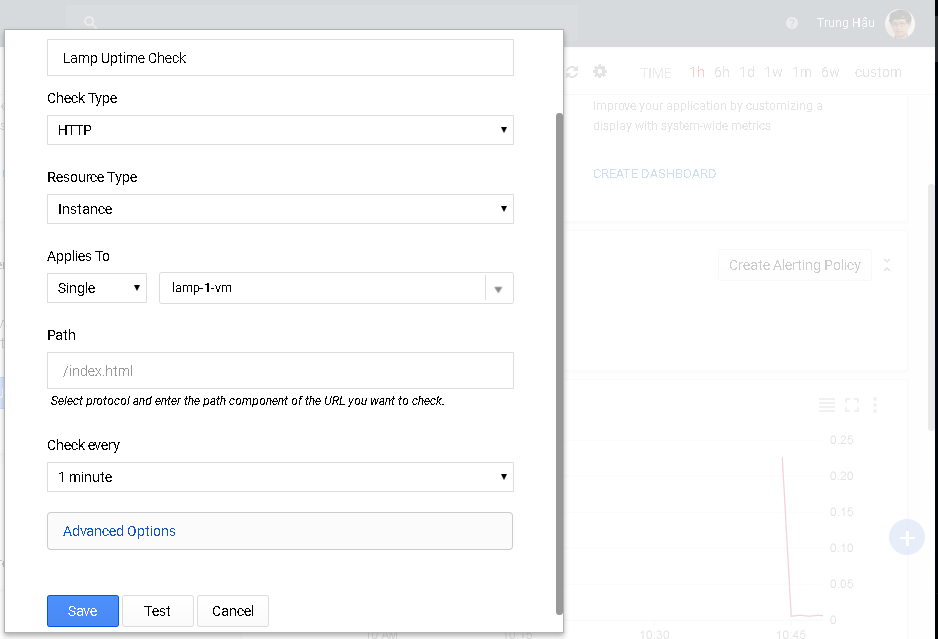
Task: Click the Path input field
Action: [x=280, y=370]
